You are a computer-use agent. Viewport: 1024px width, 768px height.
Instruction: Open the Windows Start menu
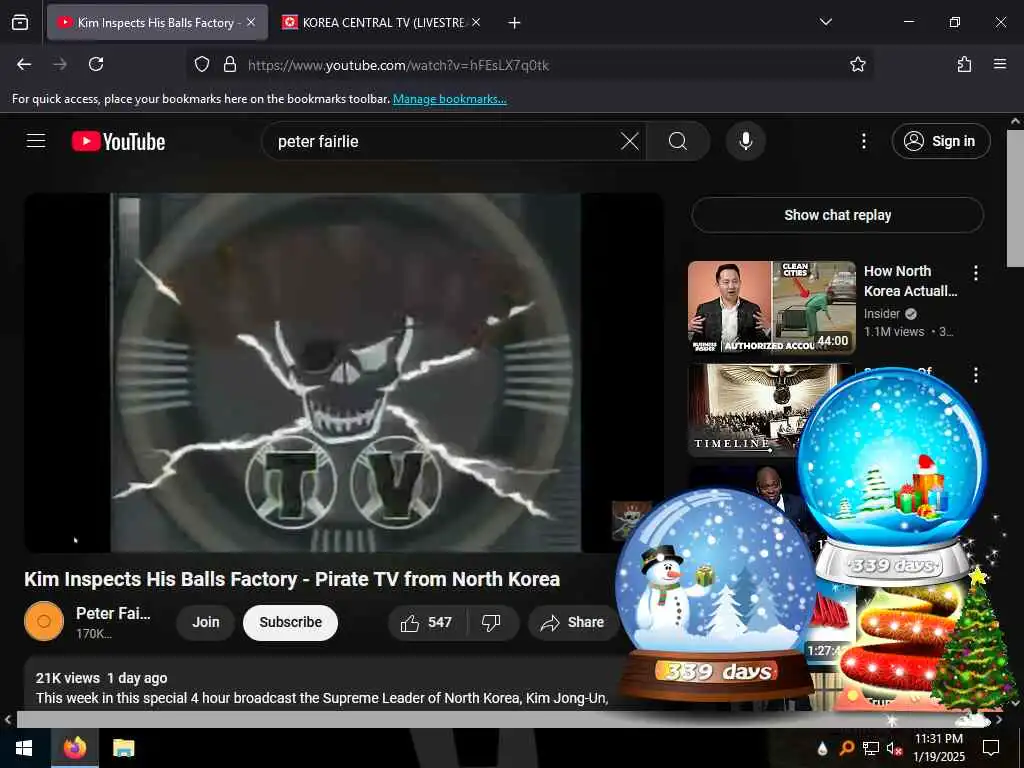[24, 748]
